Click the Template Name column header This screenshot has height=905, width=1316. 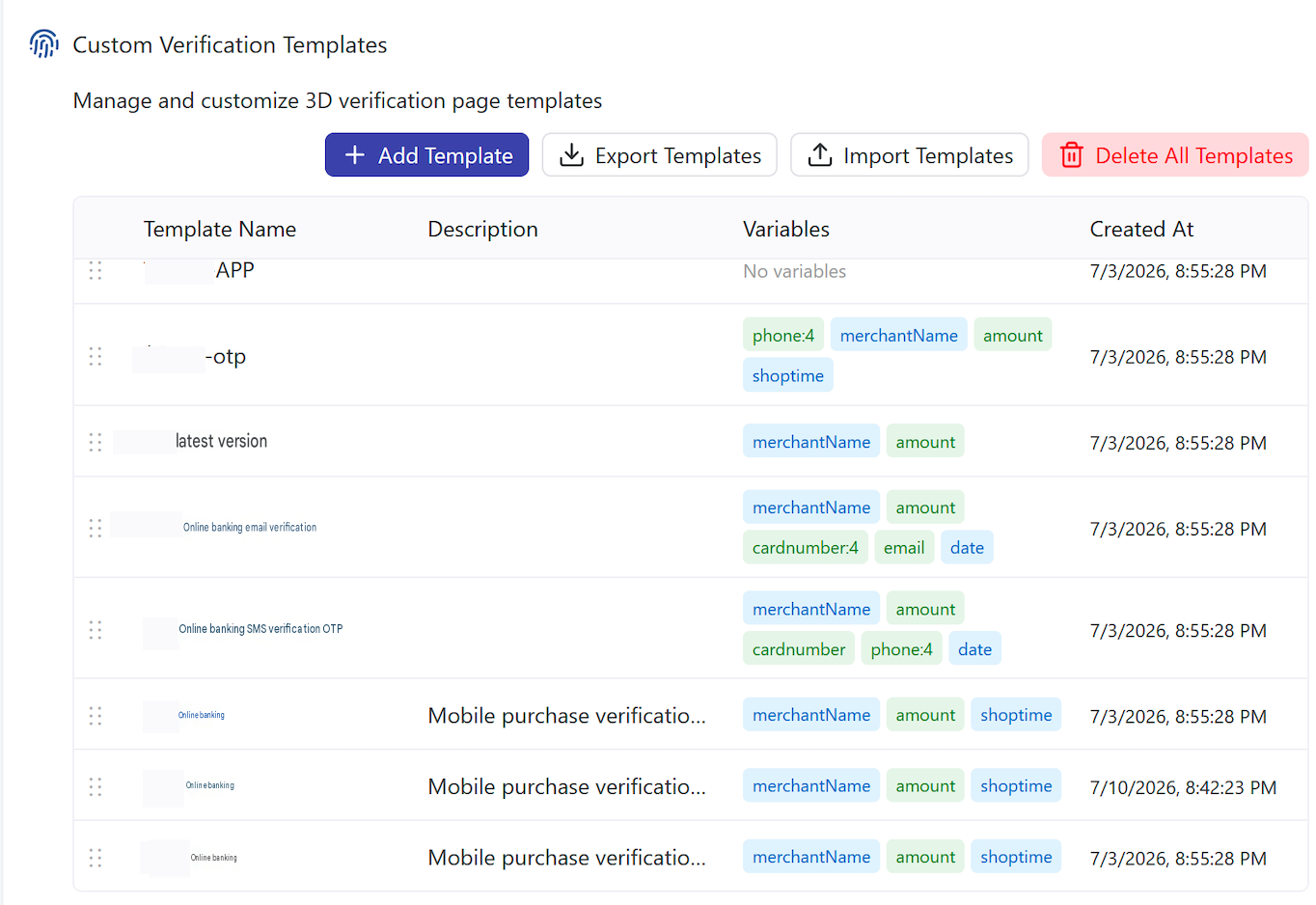(220, 230)
